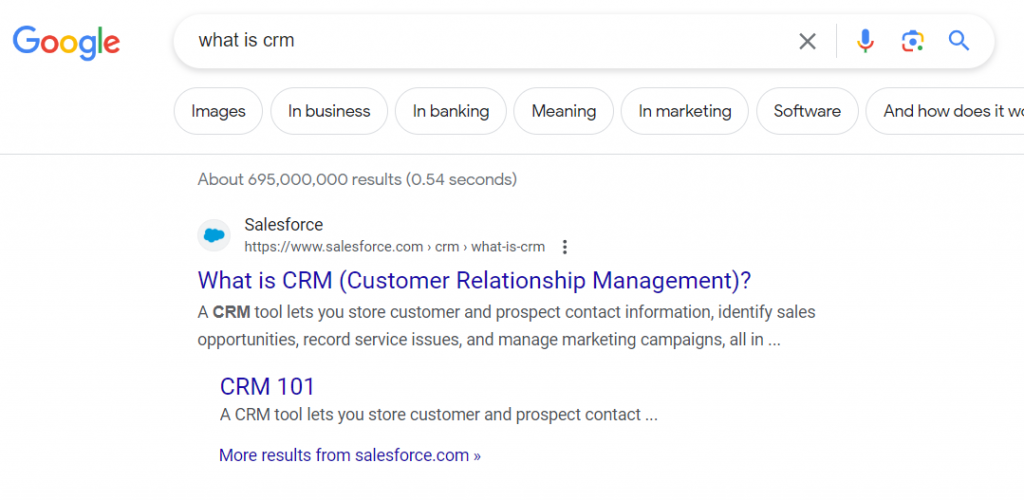Start voice search with the microphone icon
This screenshot has height=500, width=1024.
pos(865,41)
